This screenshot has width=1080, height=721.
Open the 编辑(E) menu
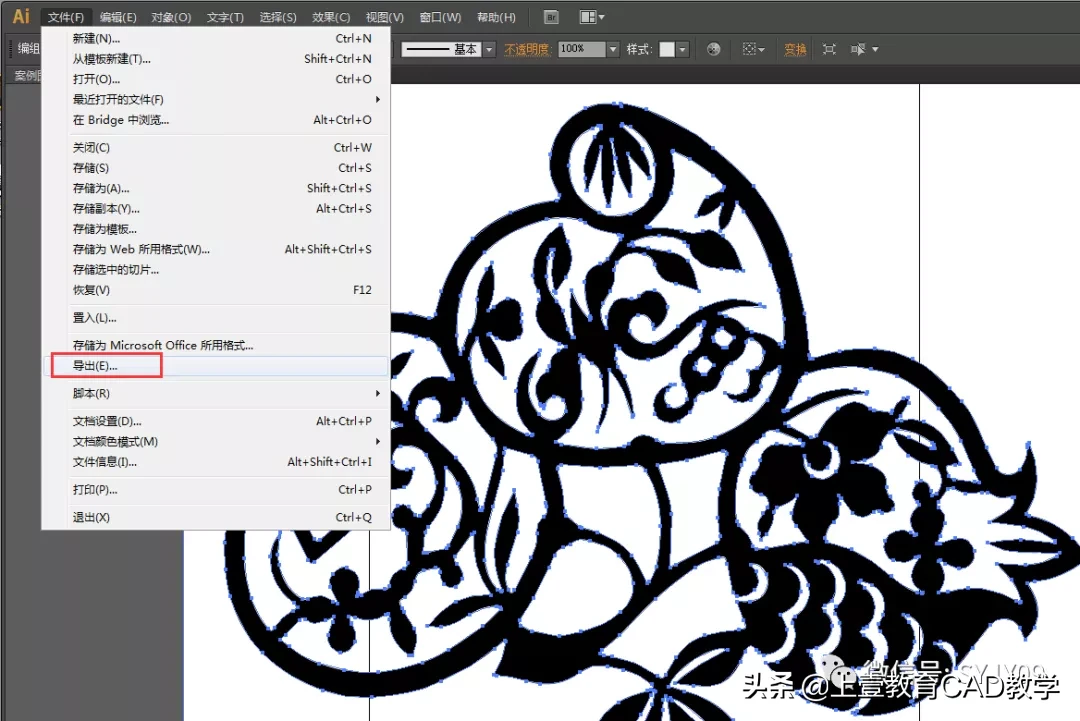pyautogui.click(x=118, y=17)
